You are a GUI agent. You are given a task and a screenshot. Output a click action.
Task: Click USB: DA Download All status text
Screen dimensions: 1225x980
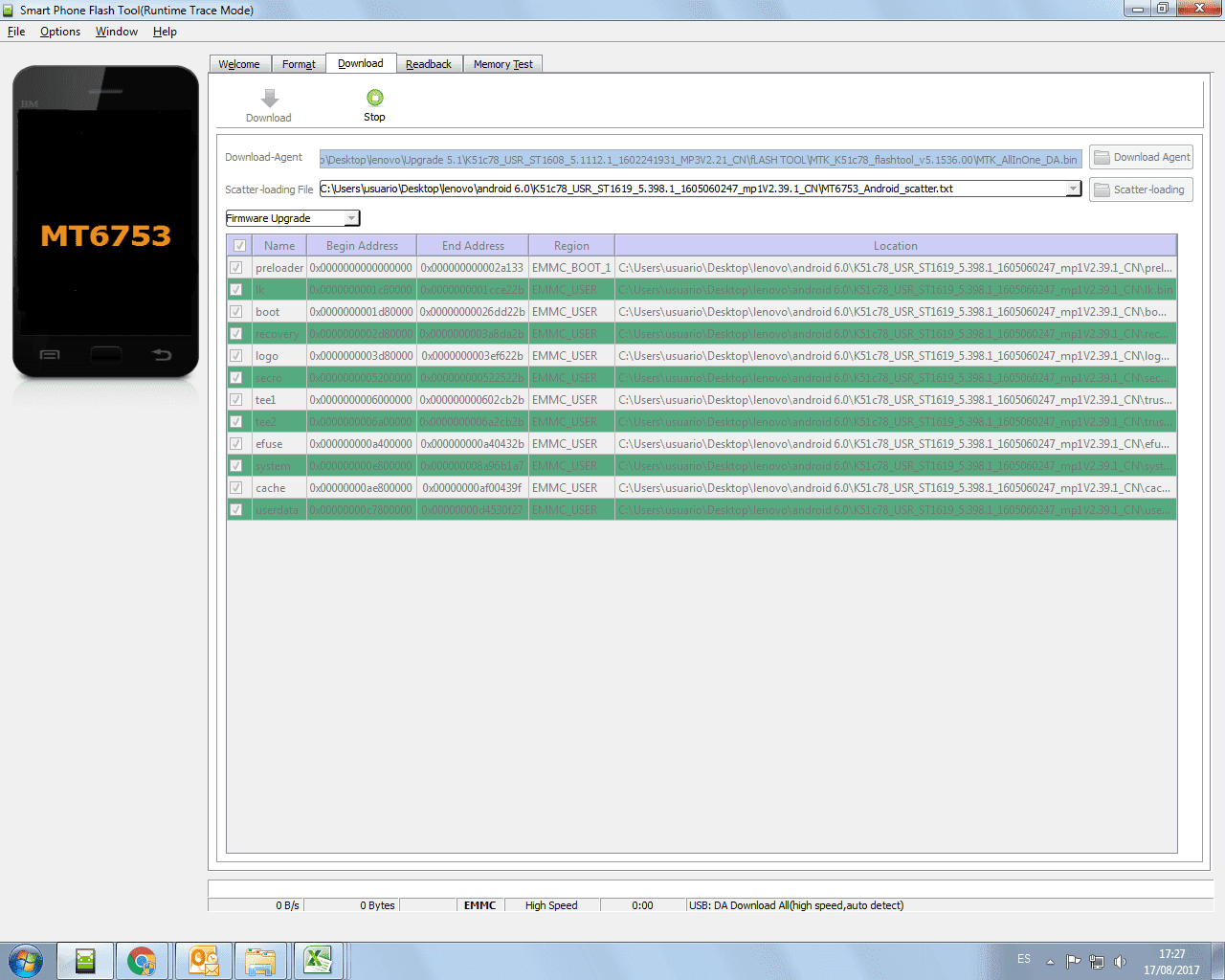pyautogui.click(x=796, y=905)
